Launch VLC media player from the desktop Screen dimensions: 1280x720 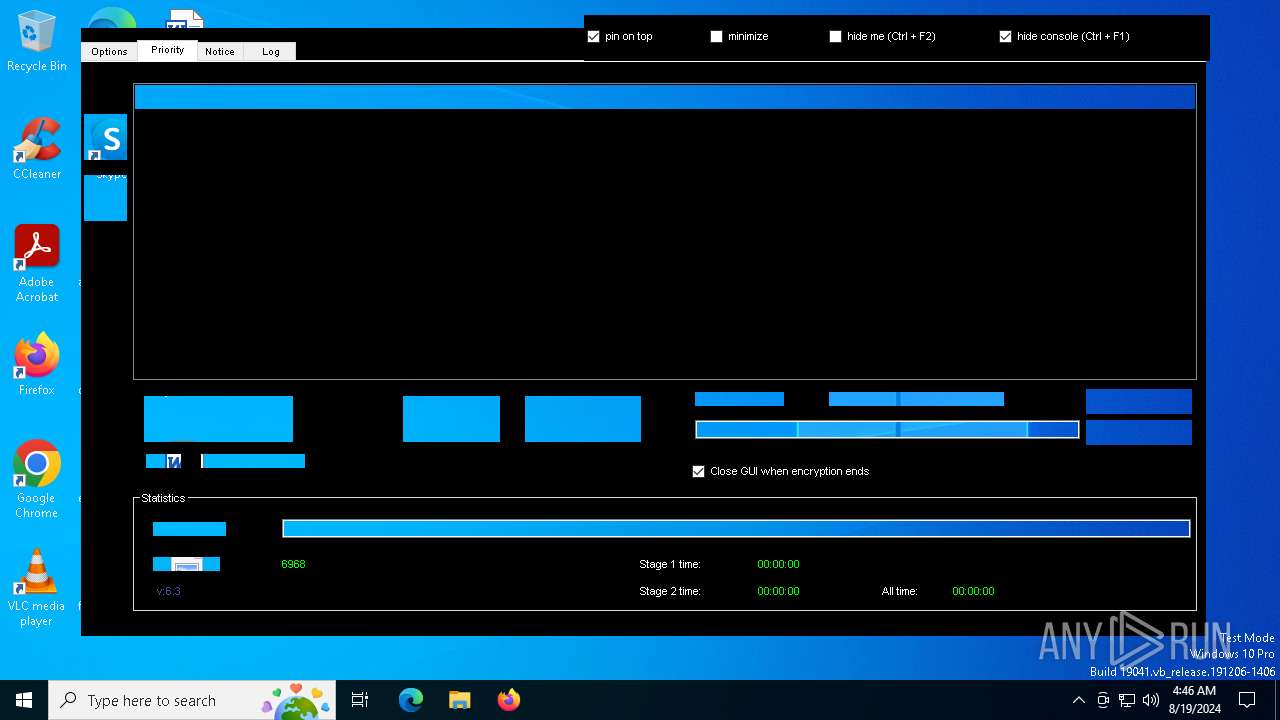[x=37, y=588]
